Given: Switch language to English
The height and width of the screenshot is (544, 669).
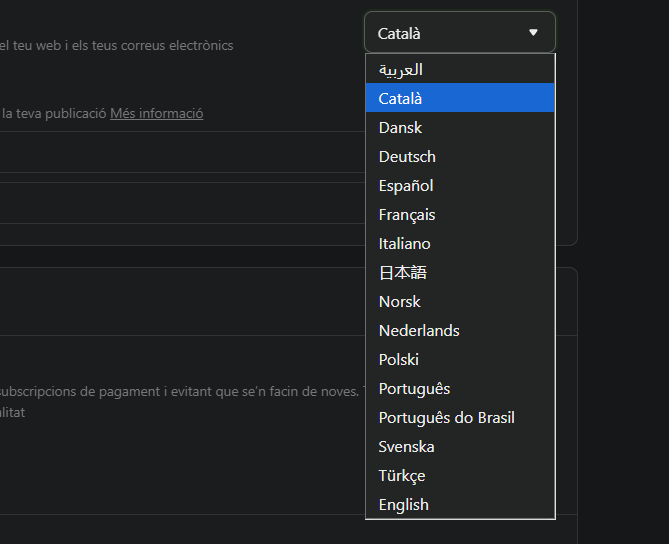Looking at the screenshot, I should coord(460,504).
